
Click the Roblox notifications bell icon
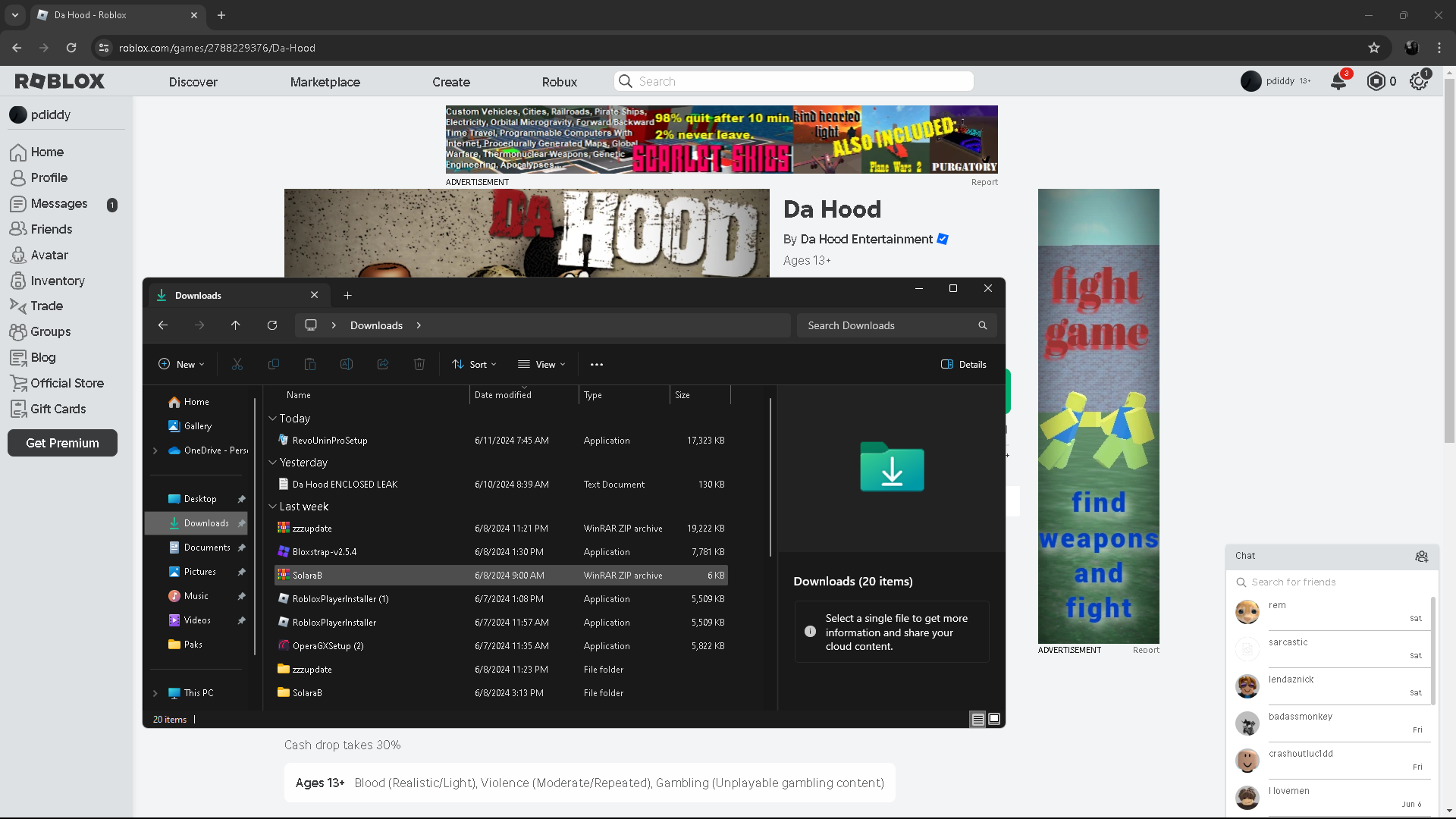point(1338,81)
